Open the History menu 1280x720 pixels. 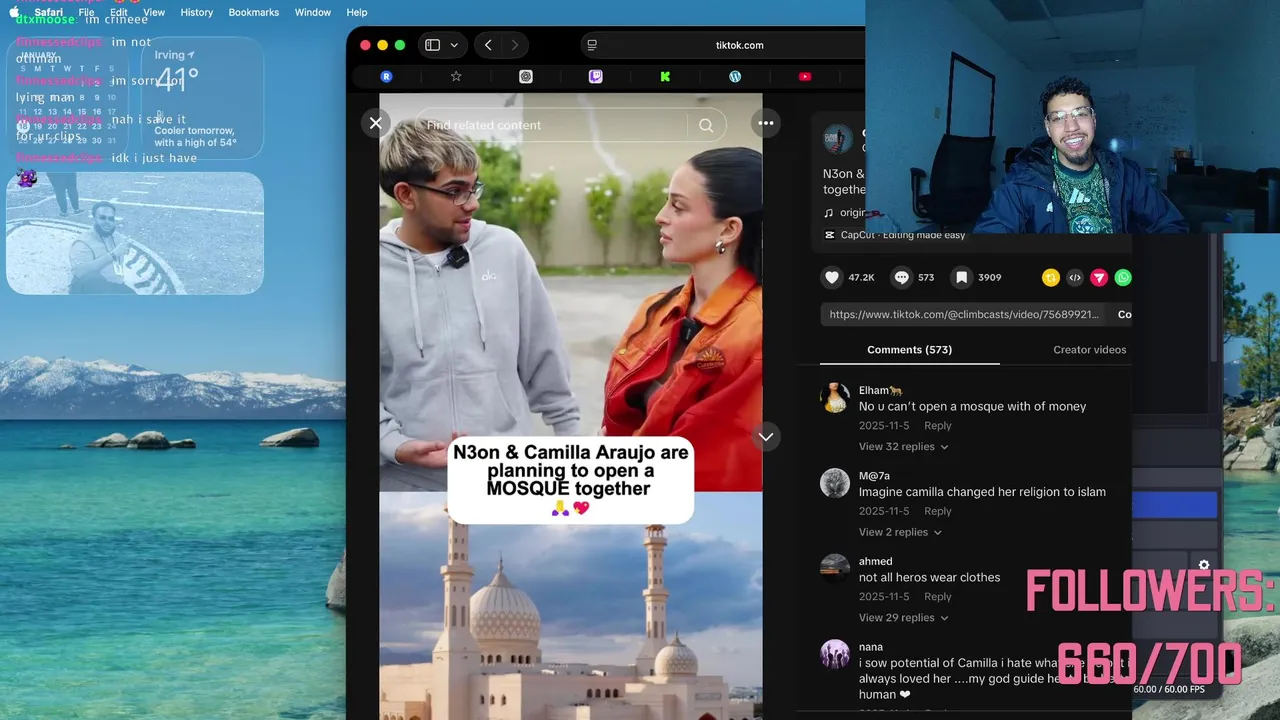(196, 12)
